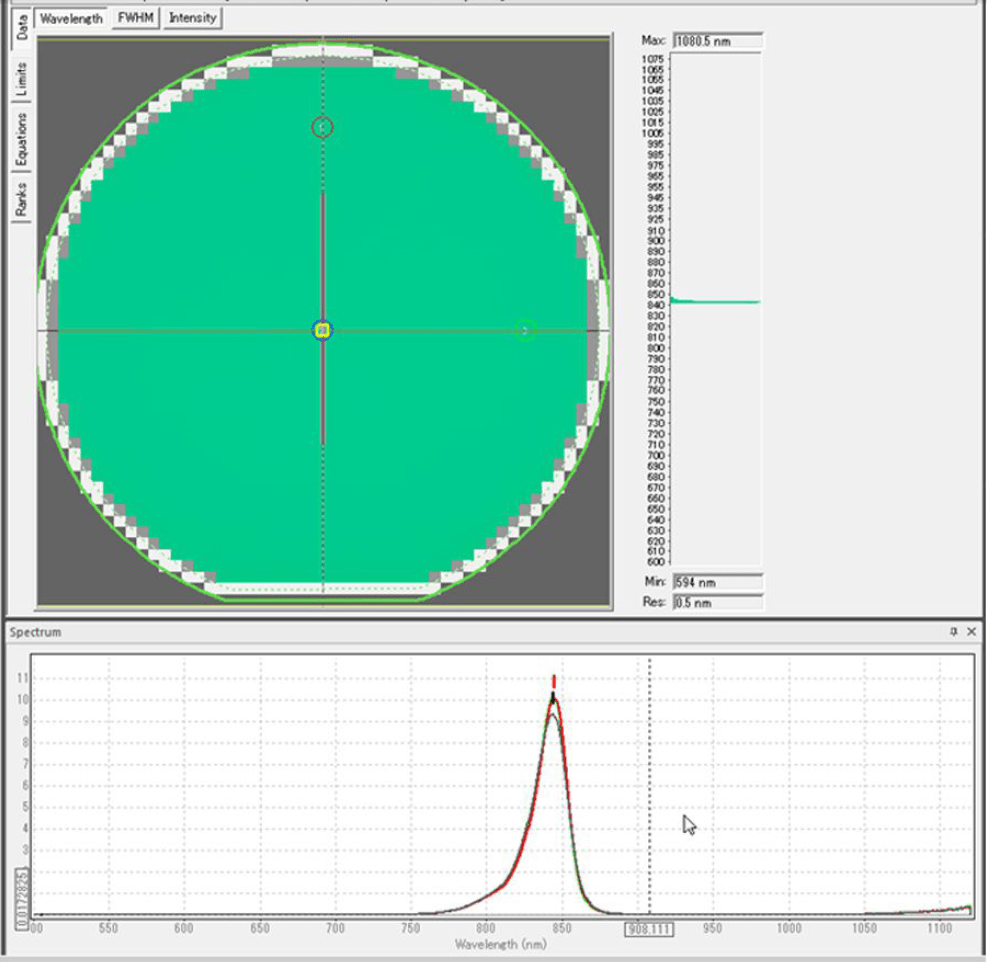Click the dark circle marker near wafer top
The width and height of the screenshot is (987, 962).
[322, 127]
